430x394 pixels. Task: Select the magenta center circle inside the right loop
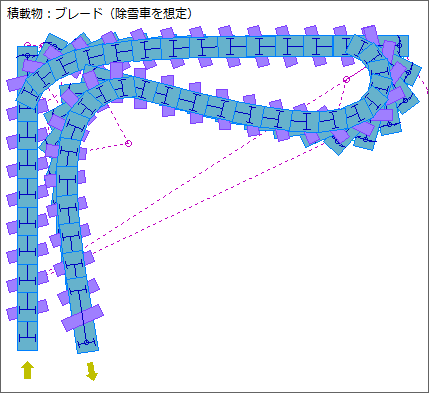pos(346,79)
